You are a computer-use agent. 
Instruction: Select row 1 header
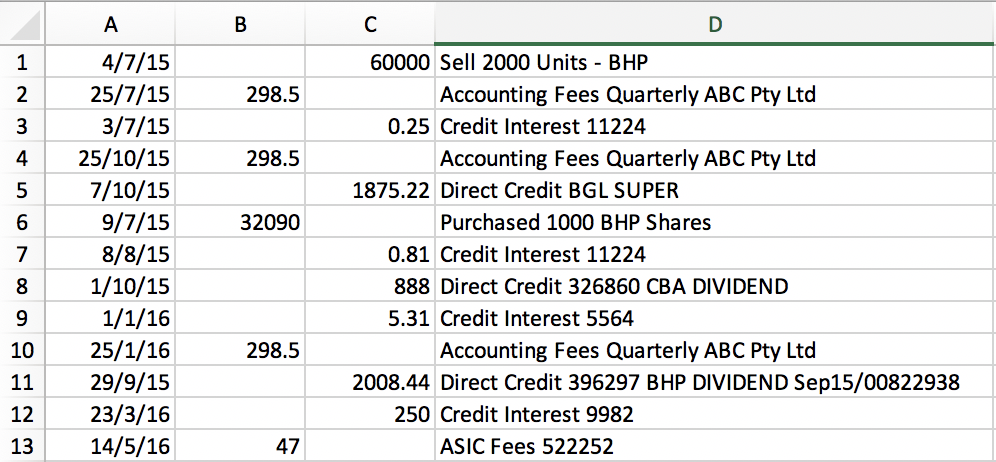point(24,63)
